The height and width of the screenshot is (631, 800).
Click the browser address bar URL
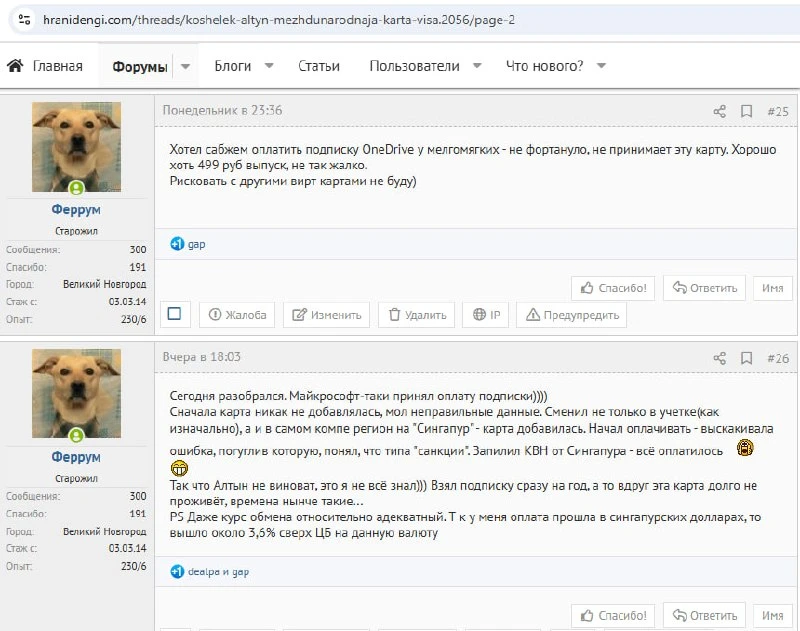[279, 20]
